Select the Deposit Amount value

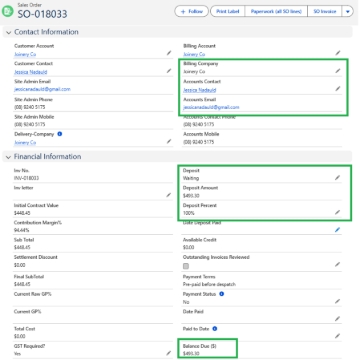tap(191, 196)
